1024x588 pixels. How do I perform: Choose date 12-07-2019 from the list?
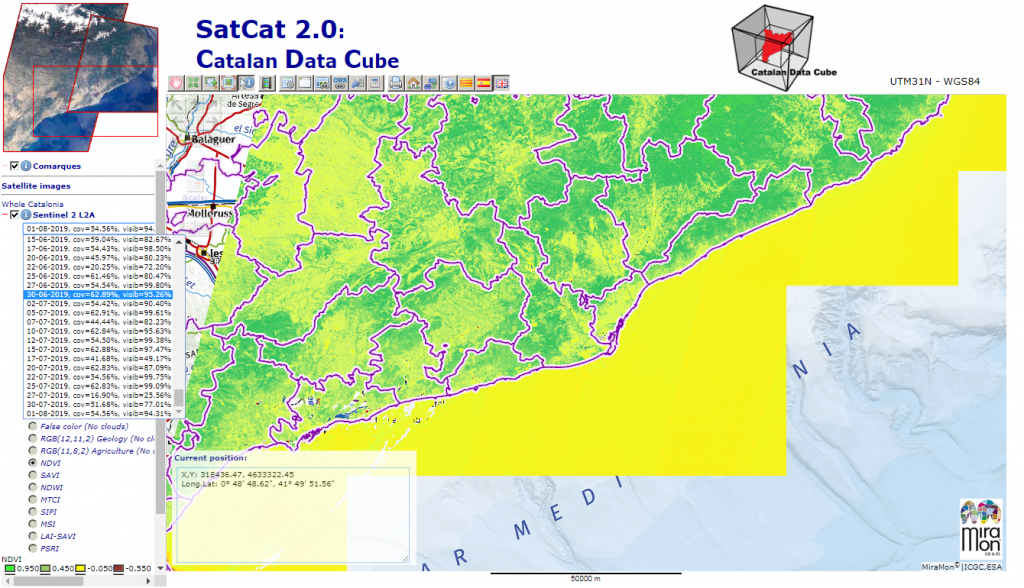point(99,340)
